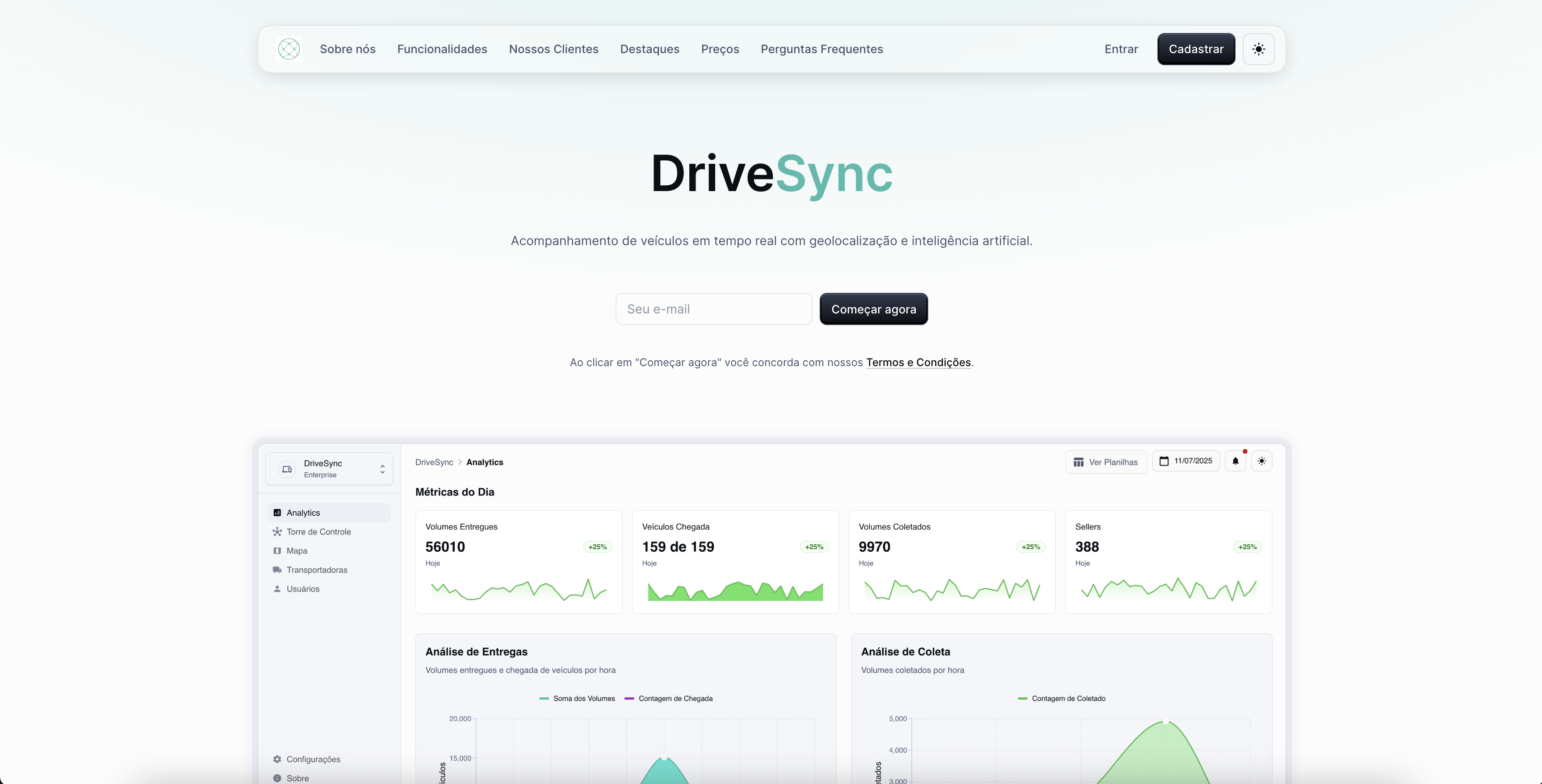
Task: Go to the Preços nav item
Action: (x=720, y=49)
